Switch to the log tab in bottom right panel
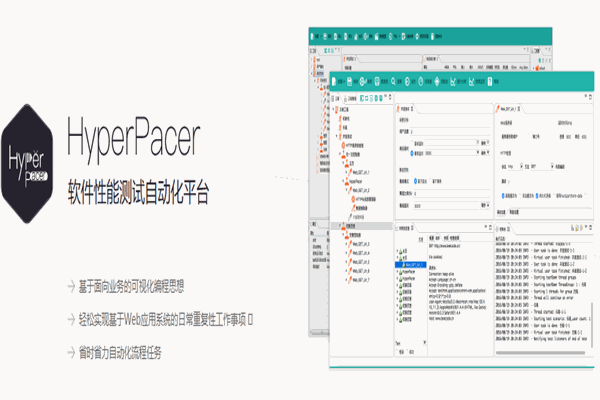This screenshot has width=600, height=400. (504, 229)
